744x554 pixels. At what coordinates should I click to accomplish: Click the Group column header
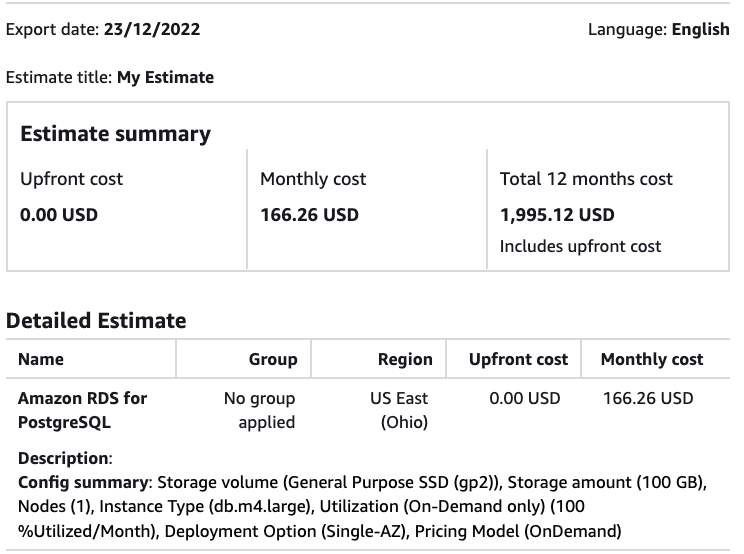click(x=273, y=359)
